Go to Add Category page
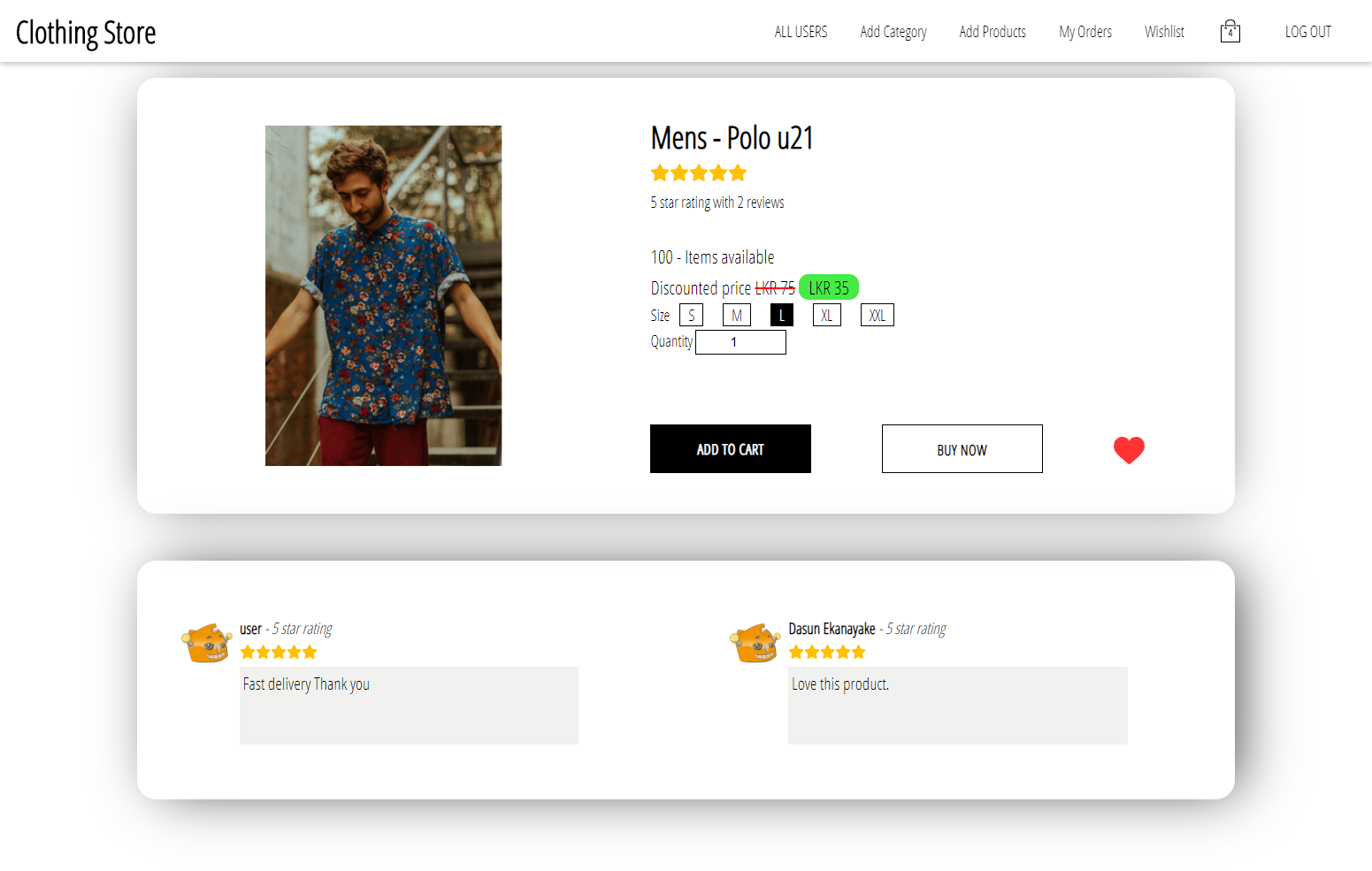The width and height of the screenshot is (1372, 871). click(x=893, y=32)
